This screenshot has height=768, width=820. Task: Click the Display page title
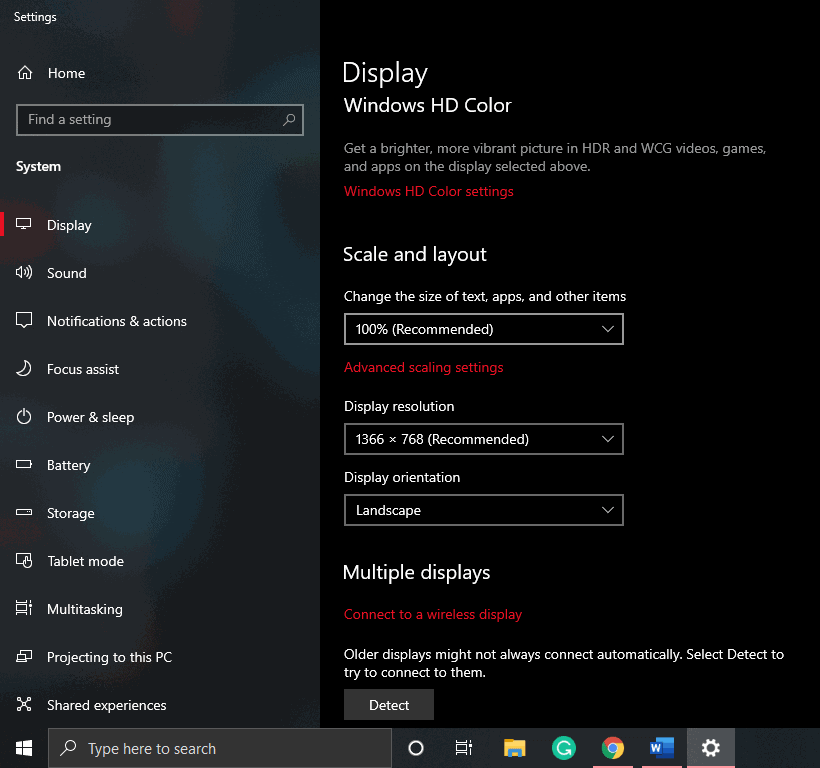(x=385, y=73)
